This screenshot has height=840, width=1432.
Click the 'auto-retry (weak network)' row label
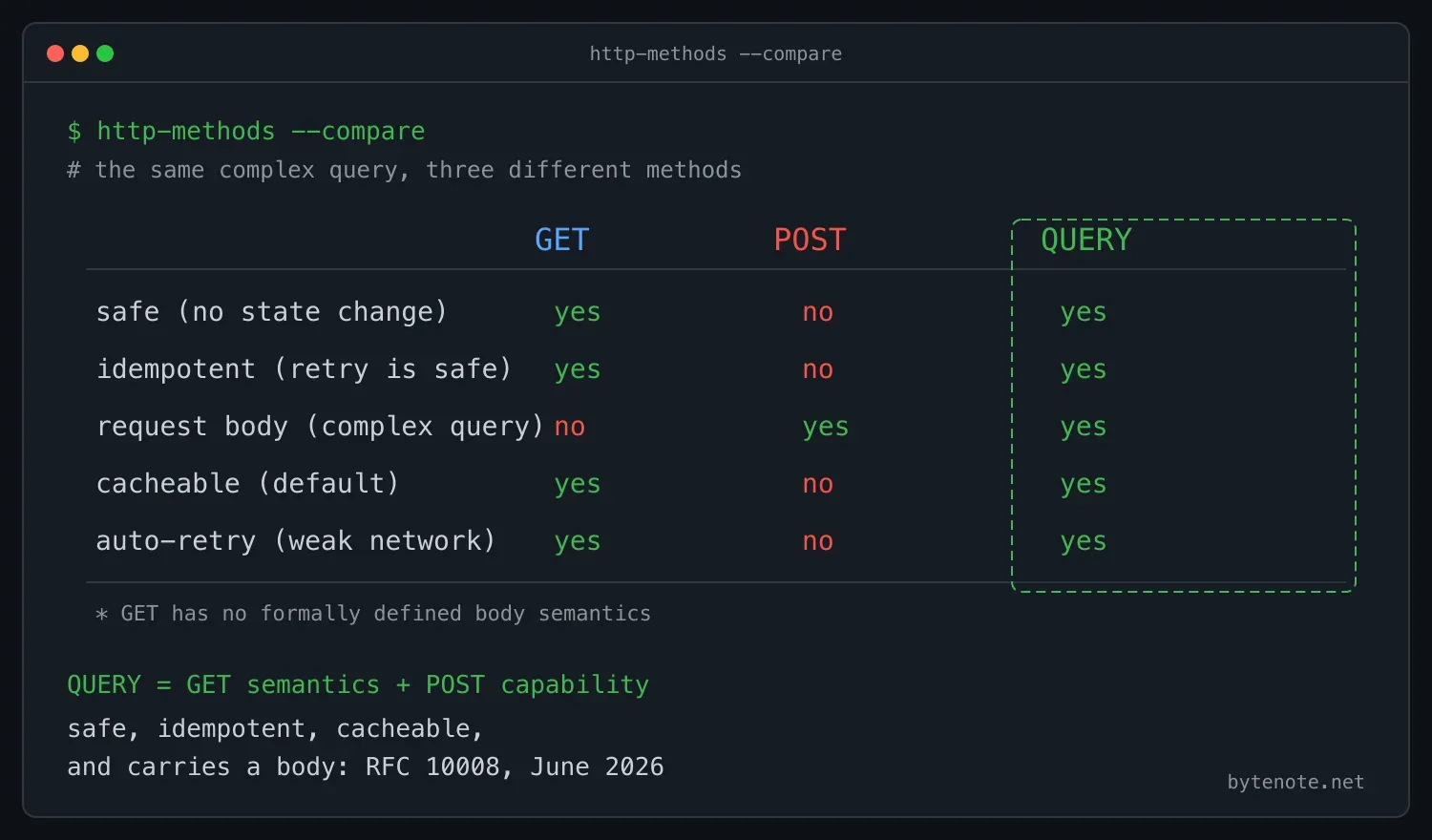(296, 541)
